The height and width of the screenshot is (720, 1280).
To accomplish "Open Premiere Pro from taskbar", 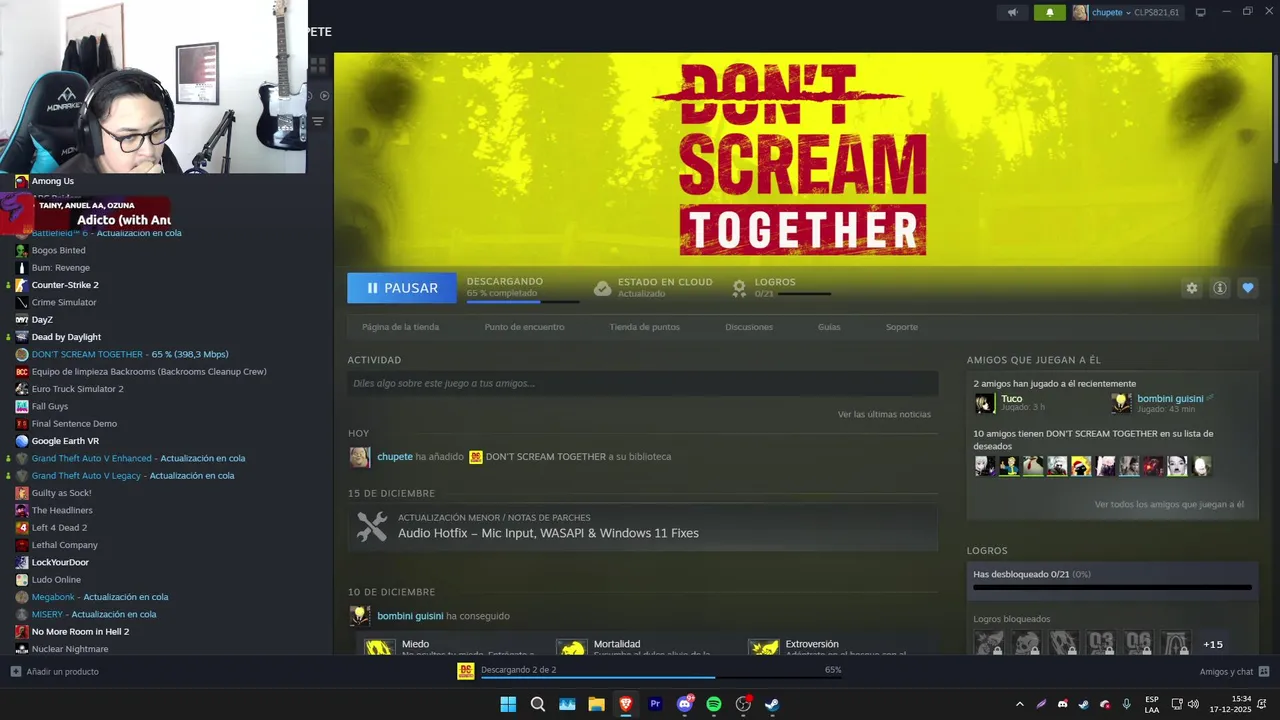I will (655, 704).
